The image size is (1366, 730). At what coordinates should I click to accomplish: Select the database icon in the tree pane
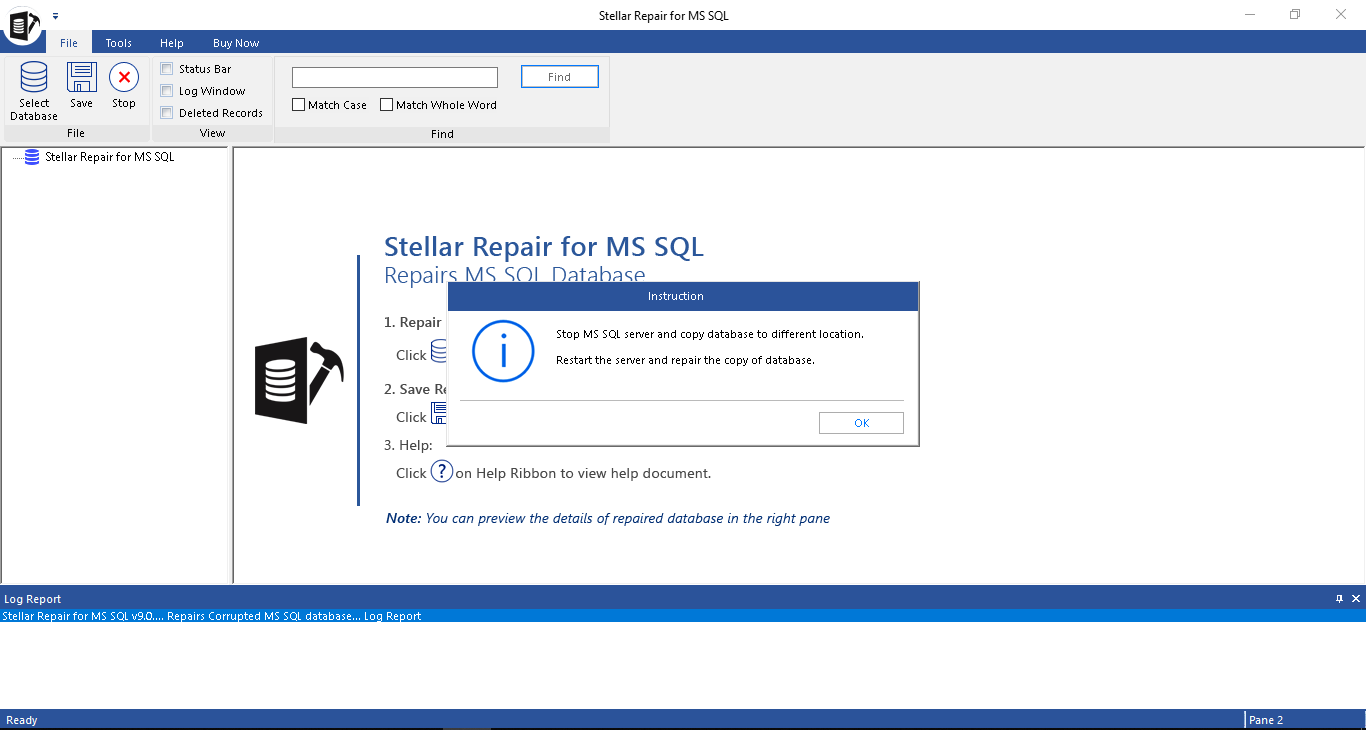point(32,157)
